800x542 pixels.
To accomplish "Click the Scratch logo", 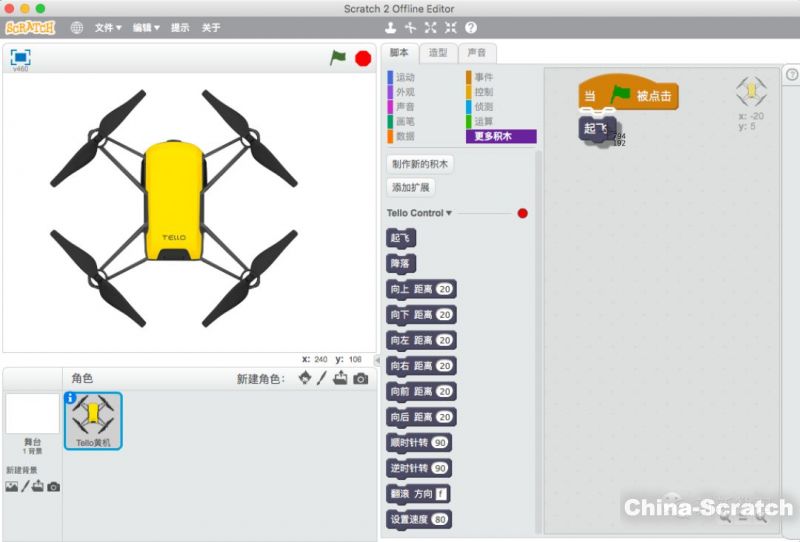I will coord(30,28).
